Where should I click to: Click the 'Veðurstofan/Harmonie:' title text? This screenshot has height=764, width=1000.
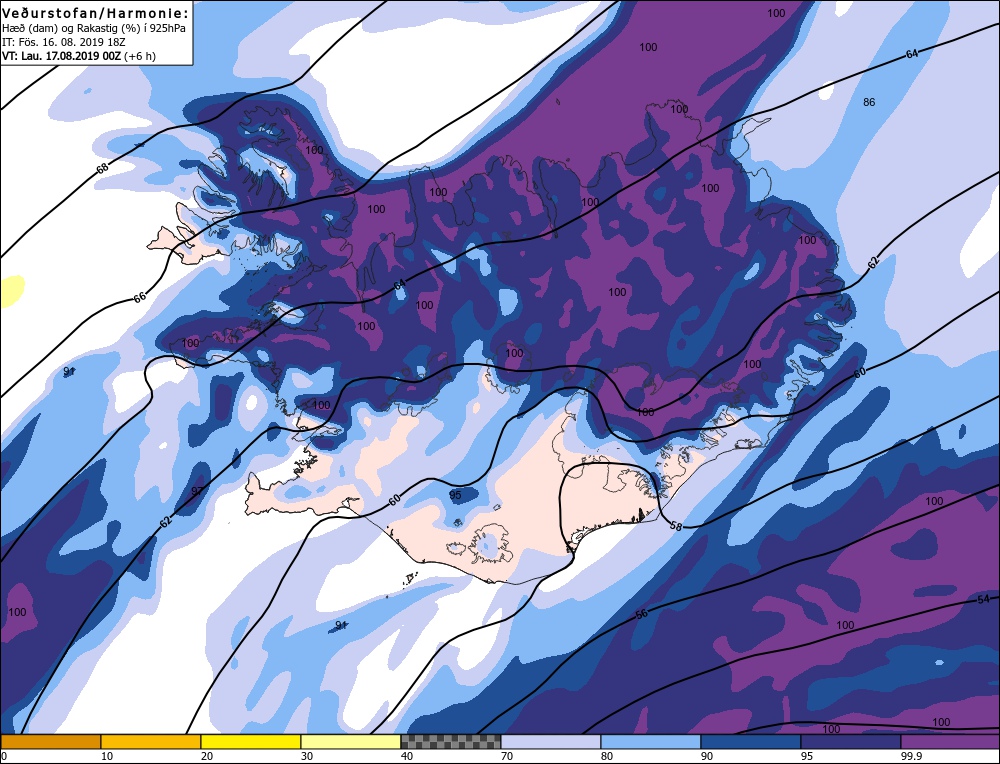(96, 13)
